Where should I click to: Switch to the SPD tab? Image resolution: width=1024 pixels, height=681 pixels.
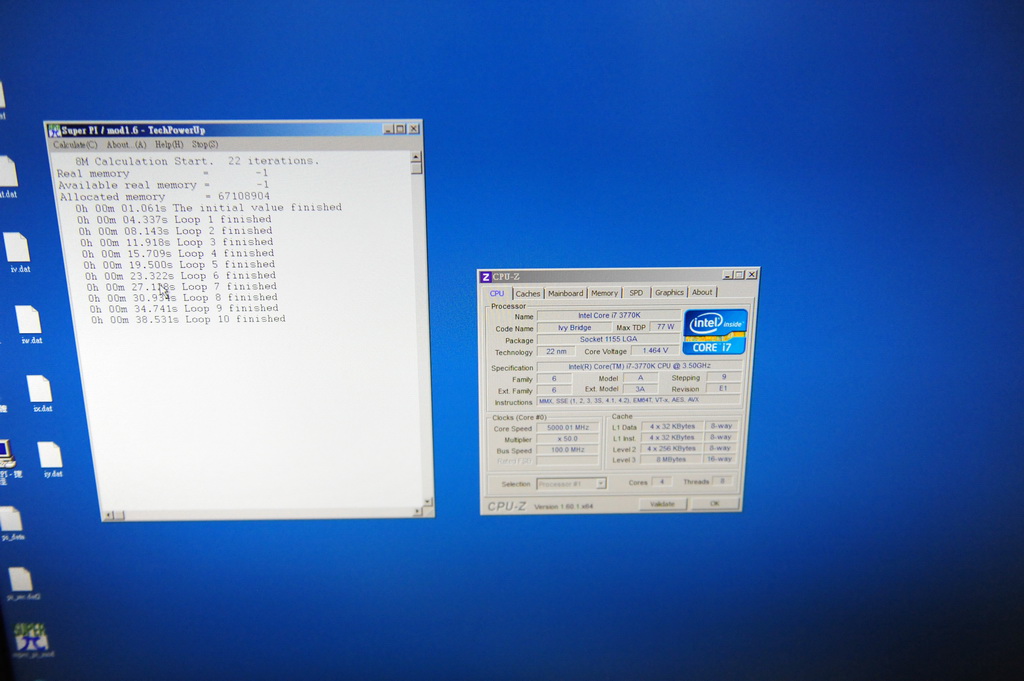[636, 293]
